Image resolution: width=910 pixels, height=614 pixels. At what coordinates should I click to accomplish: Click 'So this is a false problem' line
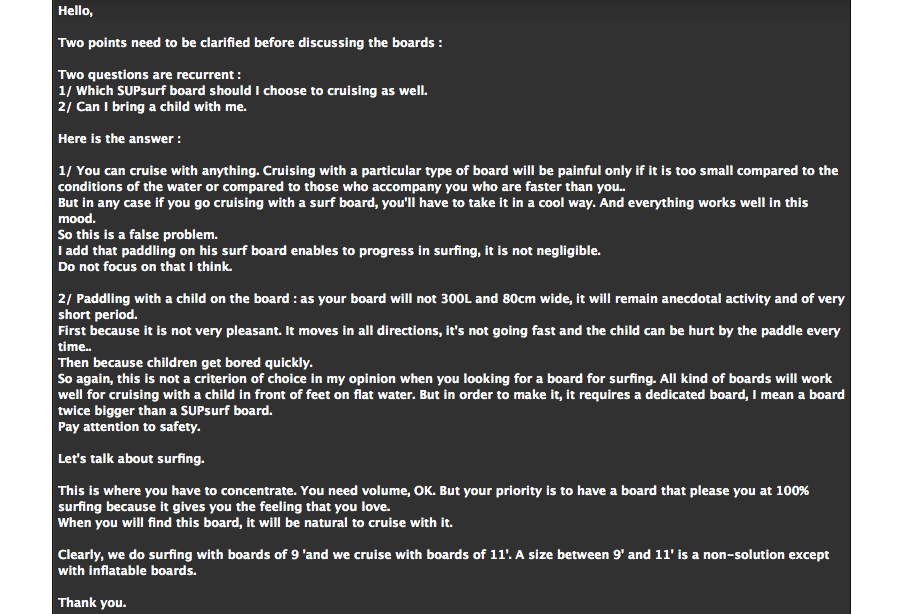pyautogui.click(x=138, y=235)
